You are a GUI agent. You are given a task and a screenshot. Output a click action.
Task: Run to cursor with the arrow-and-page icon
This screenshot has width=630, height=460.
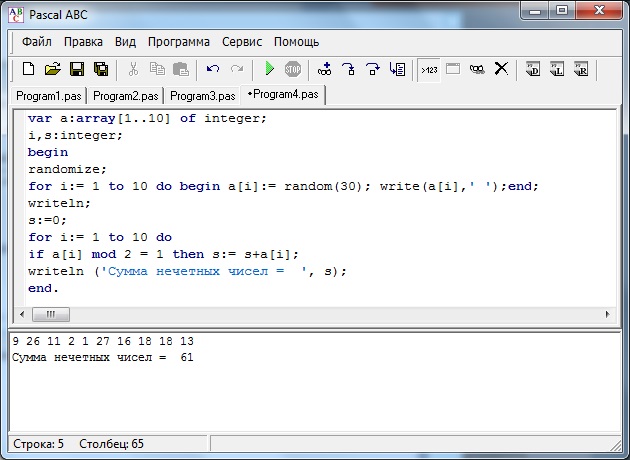tap(397, 69)
